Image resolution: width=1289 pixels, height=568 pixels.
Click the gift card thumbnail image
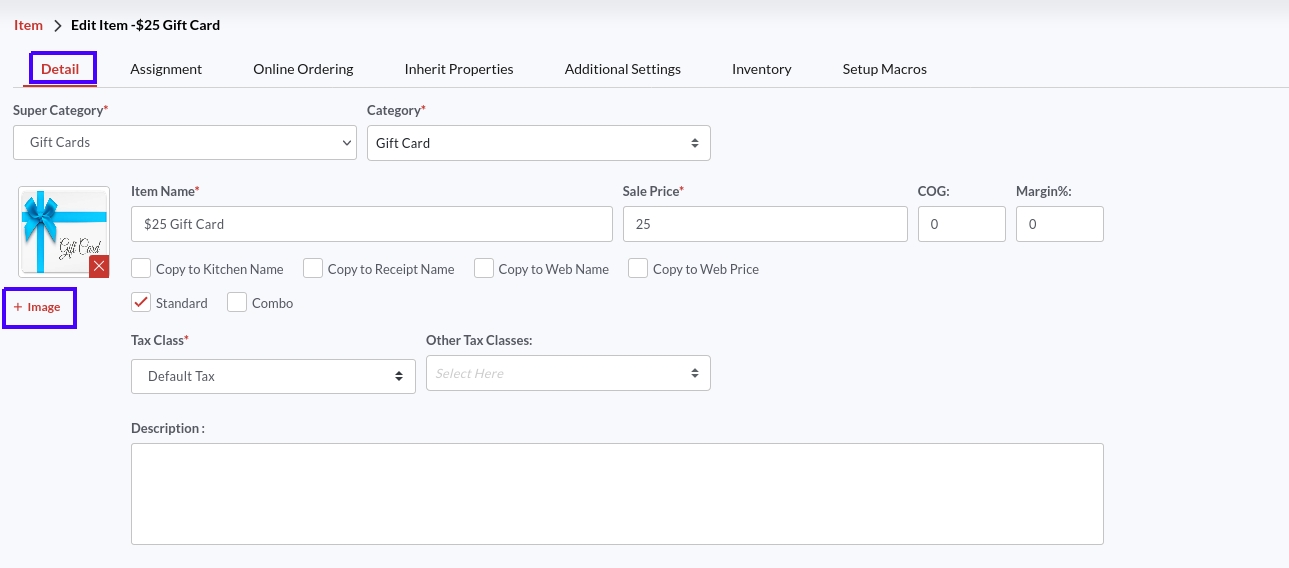click(64, 231)
